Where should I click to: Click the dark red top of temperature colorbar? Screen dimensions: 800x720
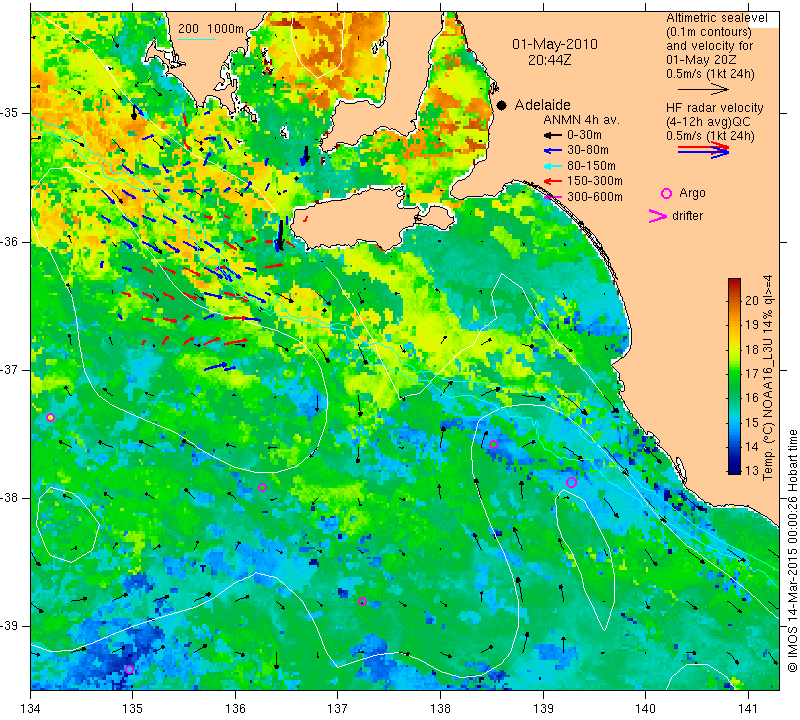point(734,282)
